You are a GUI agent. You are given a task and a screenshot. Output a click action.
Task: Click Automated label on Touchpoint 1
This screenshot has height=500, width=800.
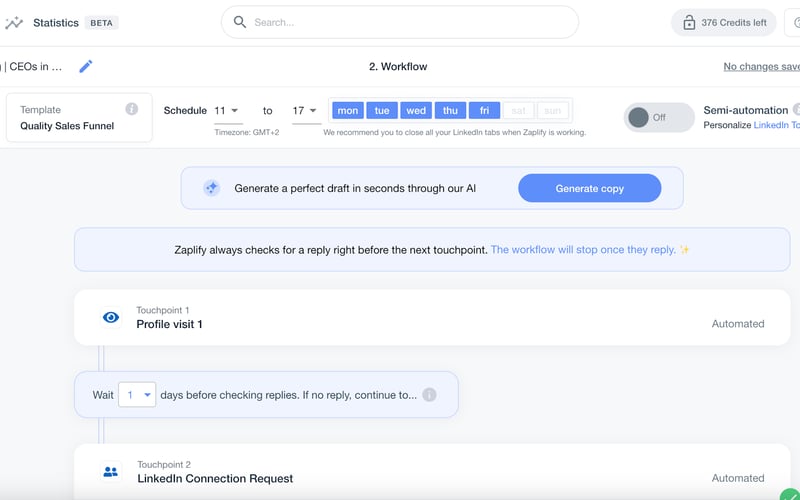738,324
